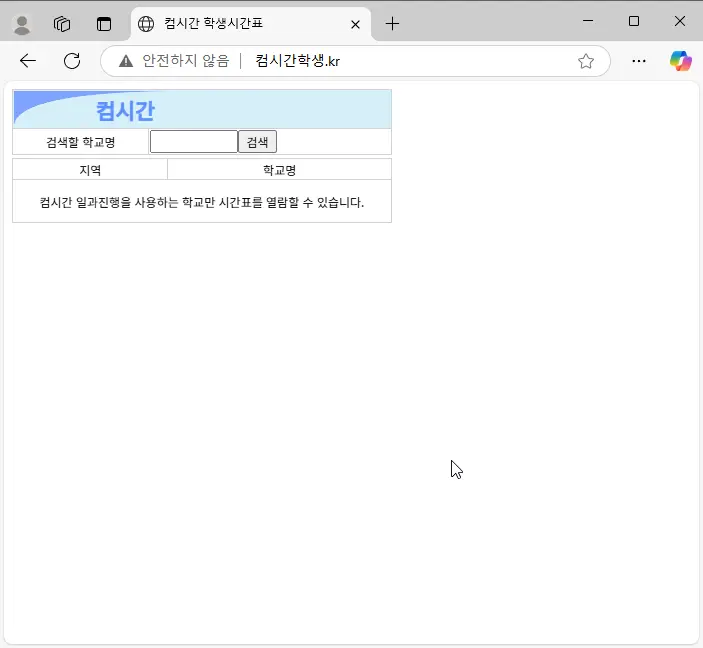This screenshot has width=703, height=648.
Task: Click the 지역 column header
Action: 90,170
